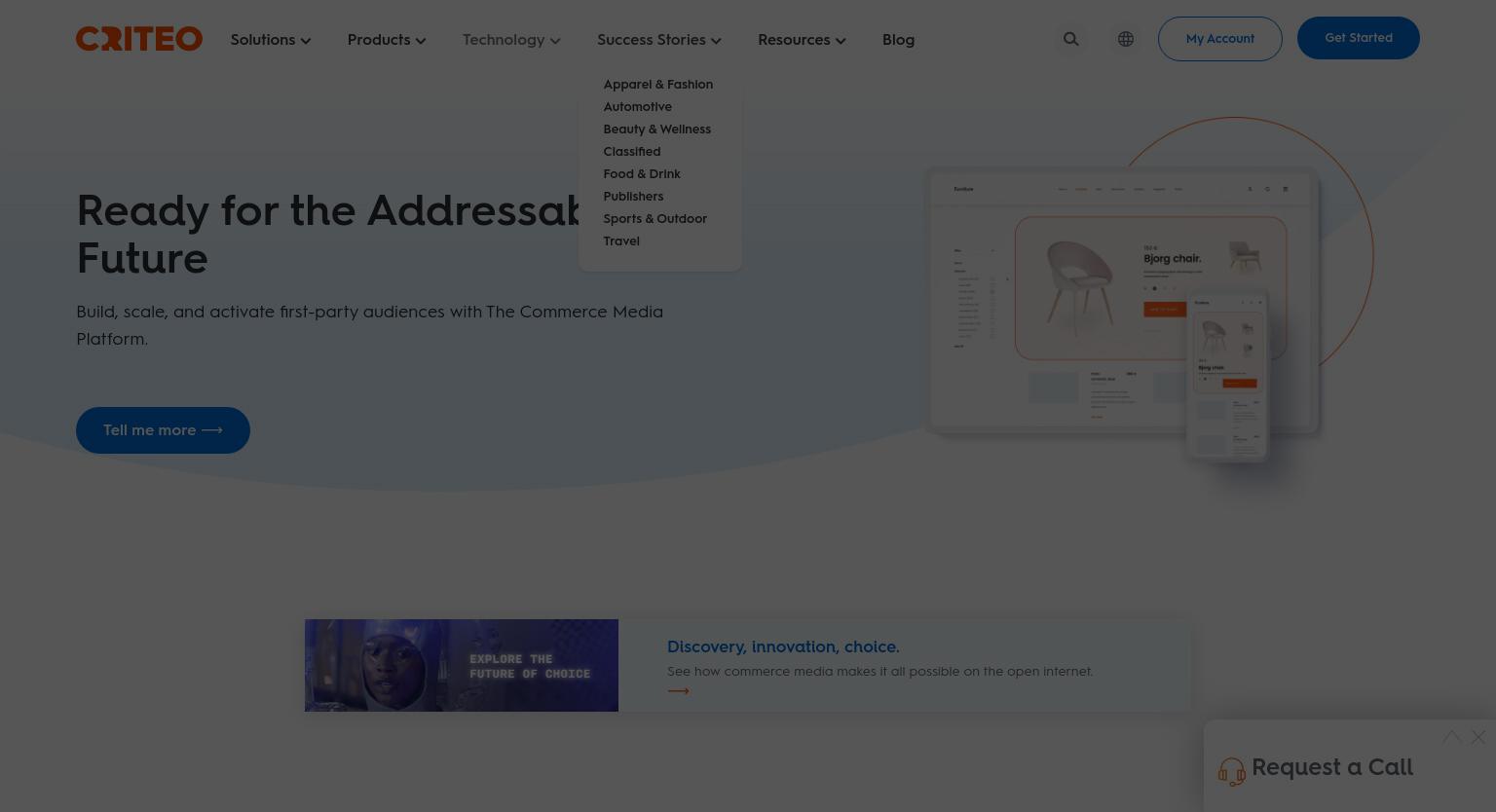Screen dimensions: 1496x812
Task: Click the Criteo logo
Action: point(139,39)
